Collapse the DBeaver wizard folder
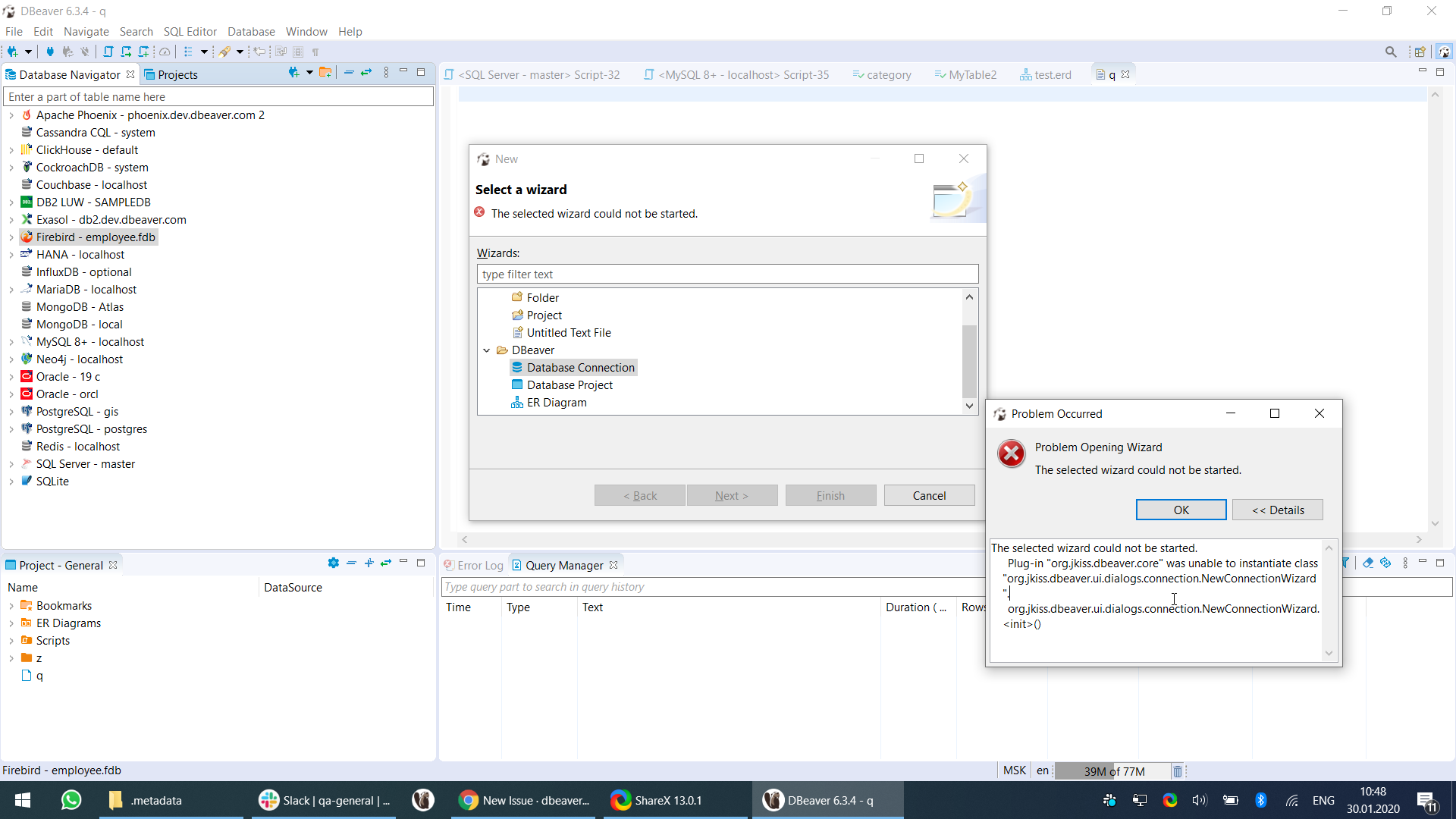 pos(487,350)
